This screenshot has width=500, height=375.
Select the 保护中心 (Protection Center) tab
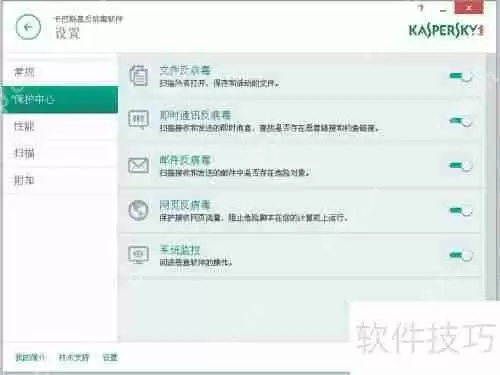pos(60,99)
